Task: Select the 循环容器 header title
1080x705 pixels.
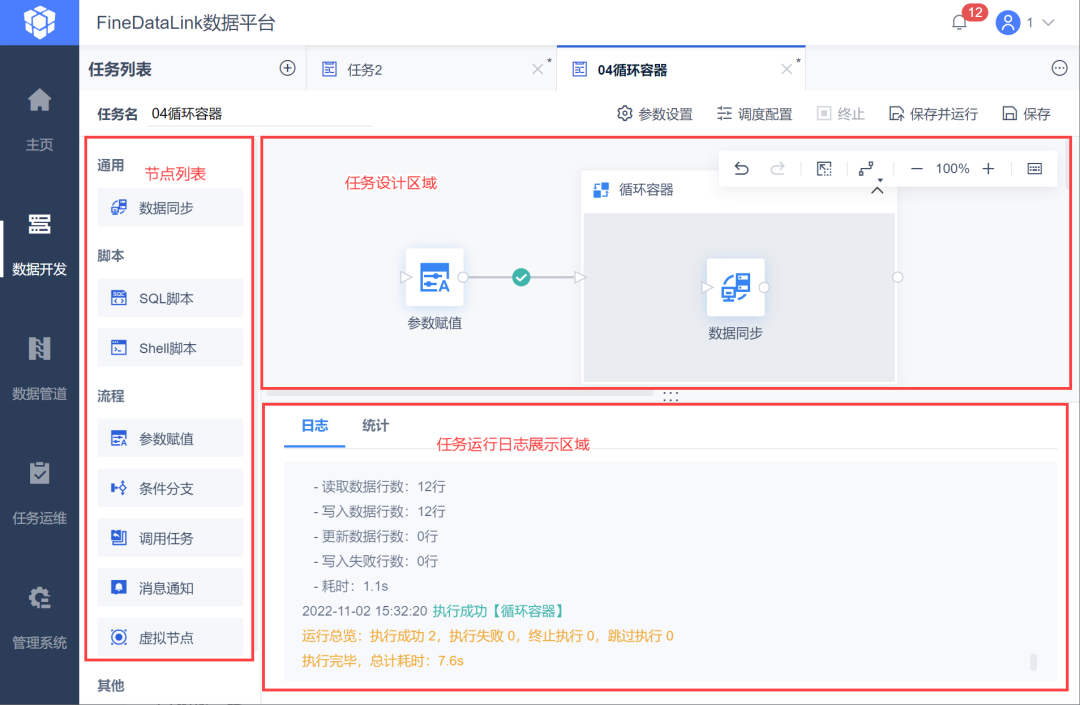Action: coord(646,190)
